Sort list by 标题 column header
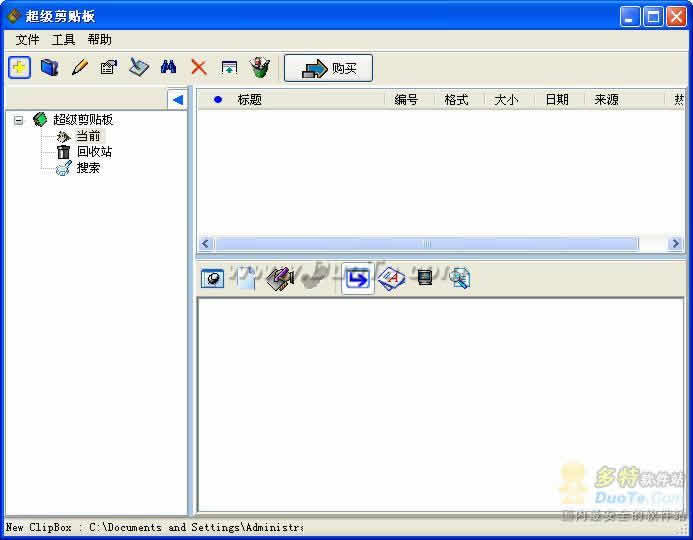 (250, 100)
